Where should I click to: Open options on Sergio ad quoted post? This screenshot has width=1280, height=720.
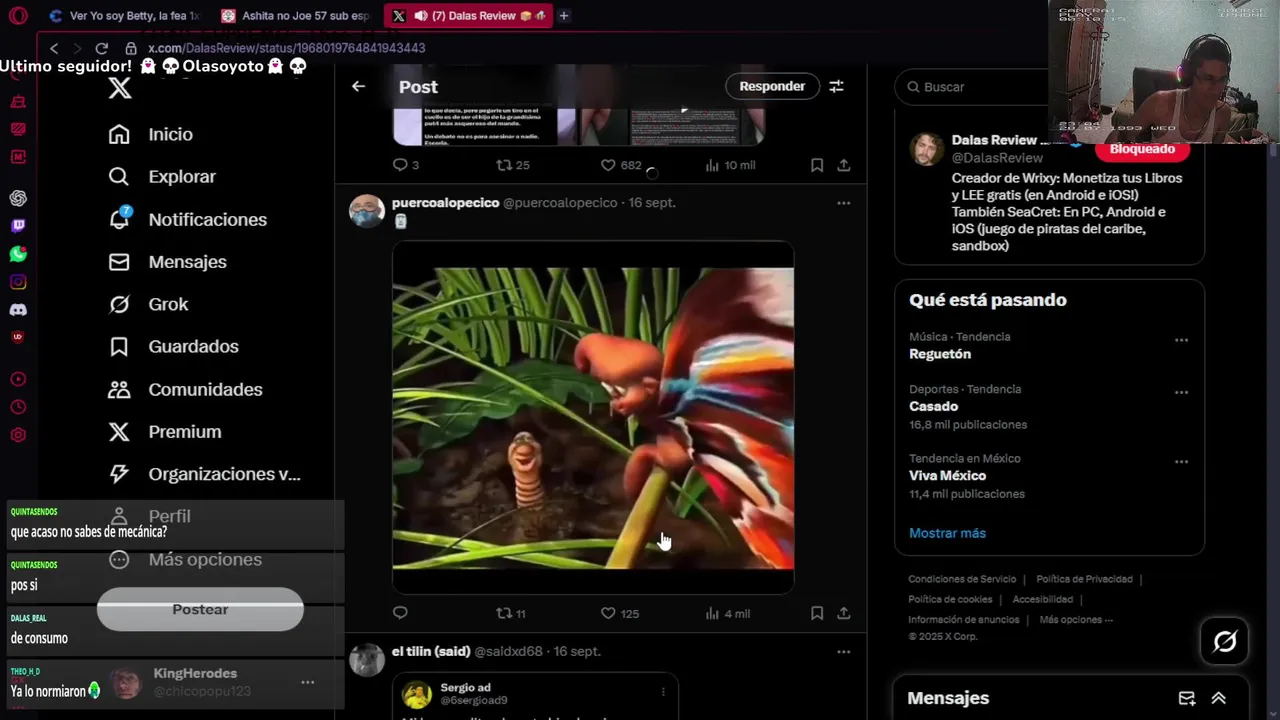(662, 691)
